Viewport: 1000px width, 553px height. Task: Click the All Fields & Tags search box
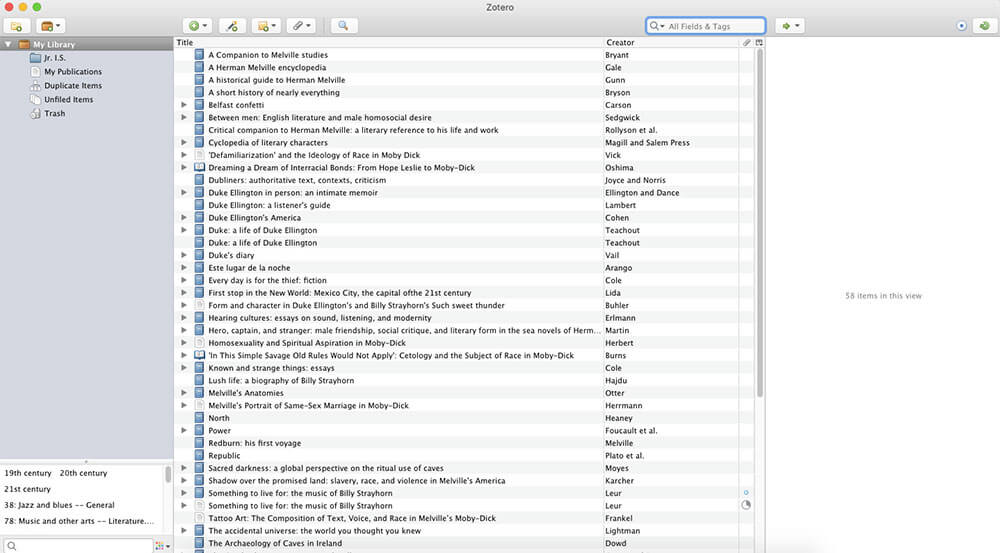coord(705,26)
